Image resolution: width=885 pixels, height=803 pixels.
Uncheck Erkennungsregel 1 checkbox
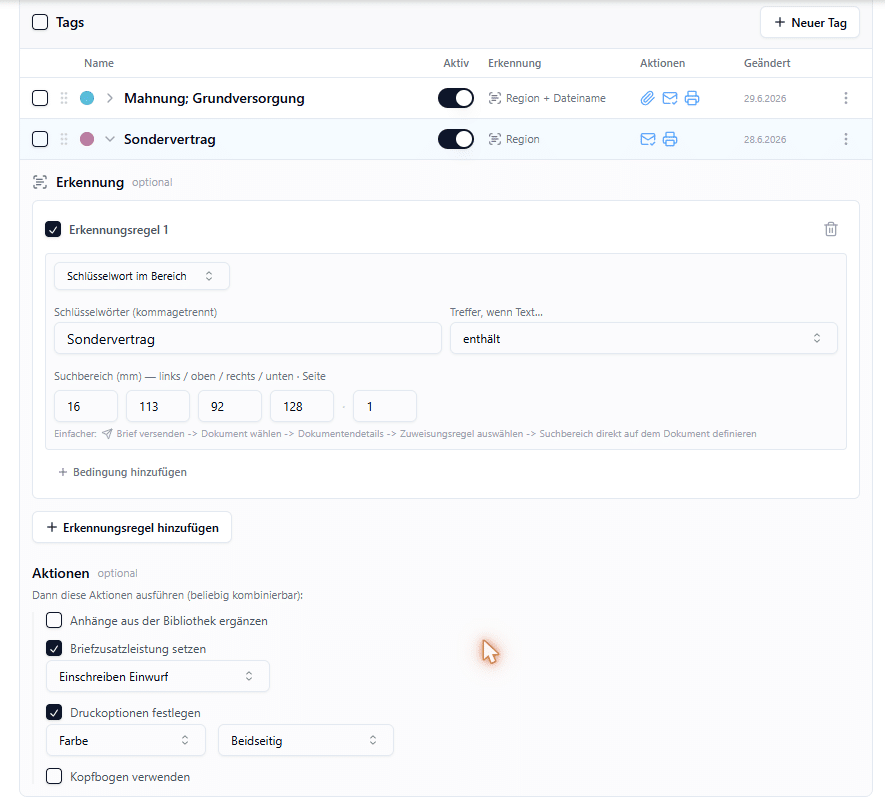[x=53, y=230]
